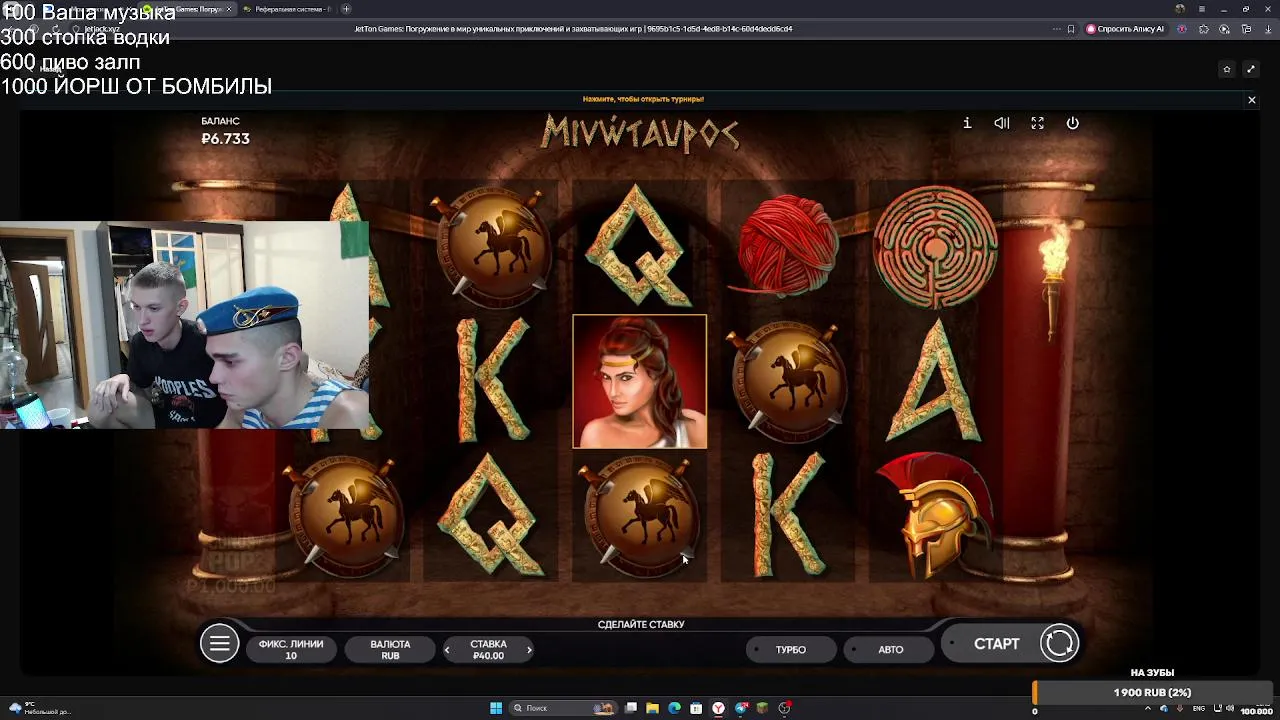Image resolution: width=1280 pixels, height=720 pixels.
Task: Click the favorite star icon above game
Action: click(x=1227, y=69)
